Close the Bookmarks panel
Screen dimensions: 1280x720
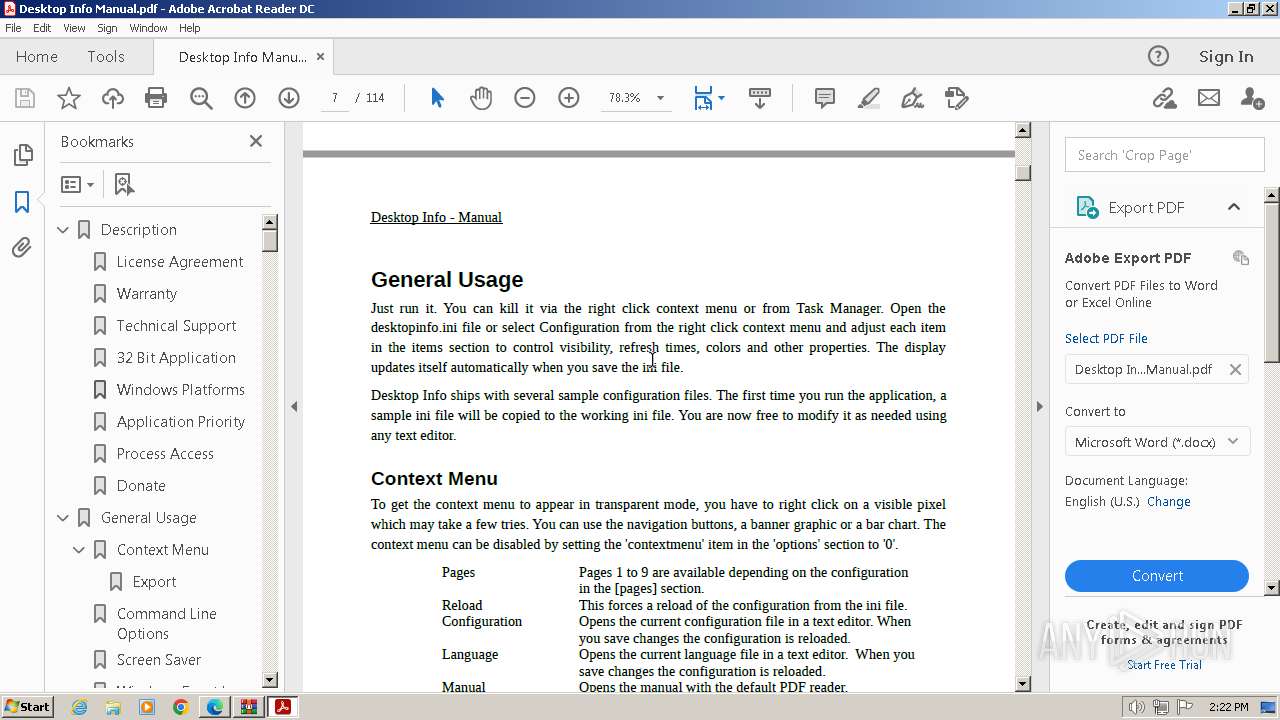coord(256,141)
